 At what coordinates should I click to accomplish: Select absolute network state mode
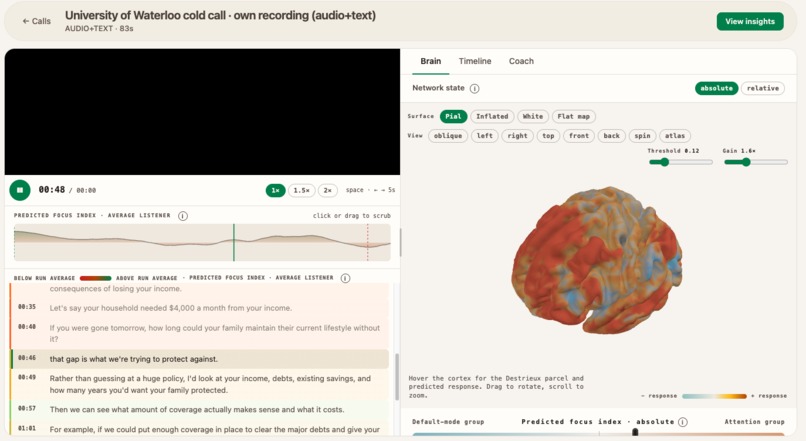click(716, 88)
